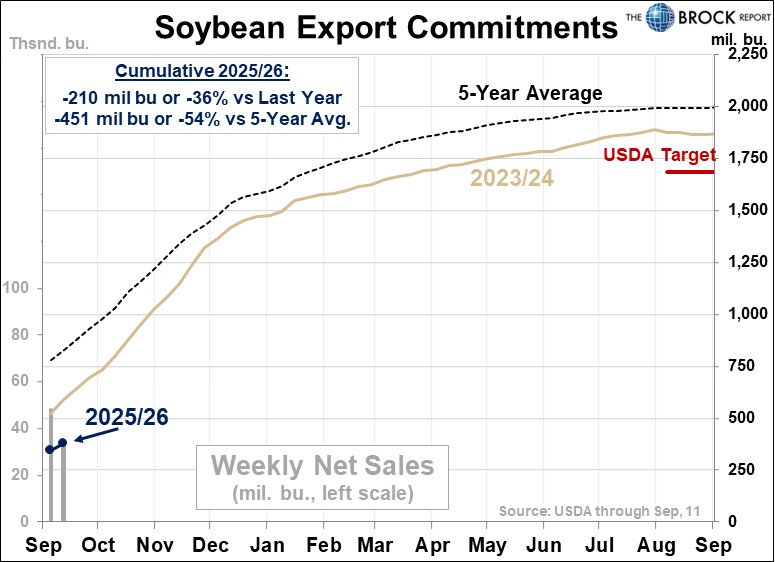This screenshot has width=775, height=562.
Task: Click the 2023/24 series label
Action: 513,178
